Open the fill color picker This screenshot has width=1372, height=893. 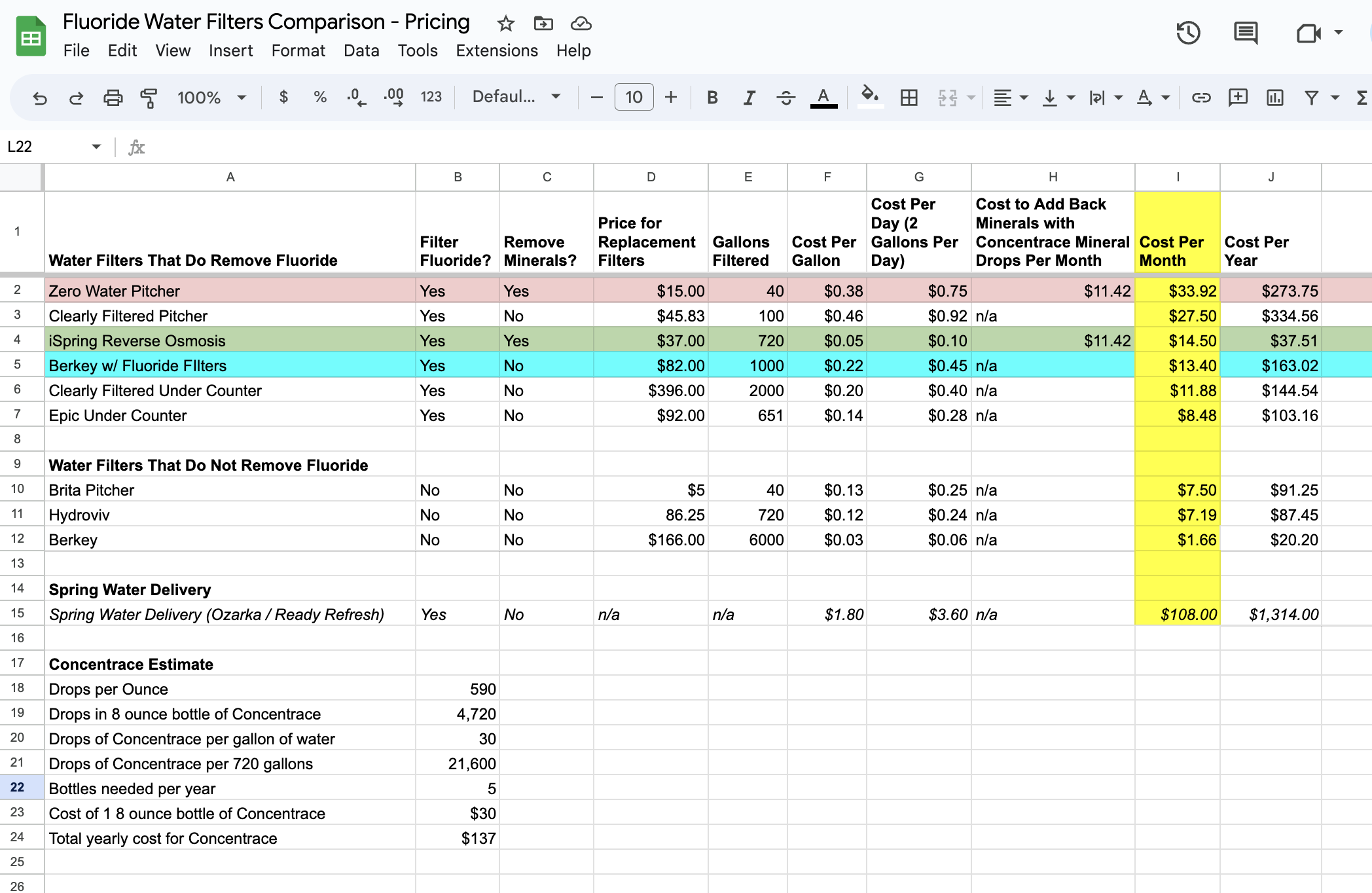click(x=869, y=97)
